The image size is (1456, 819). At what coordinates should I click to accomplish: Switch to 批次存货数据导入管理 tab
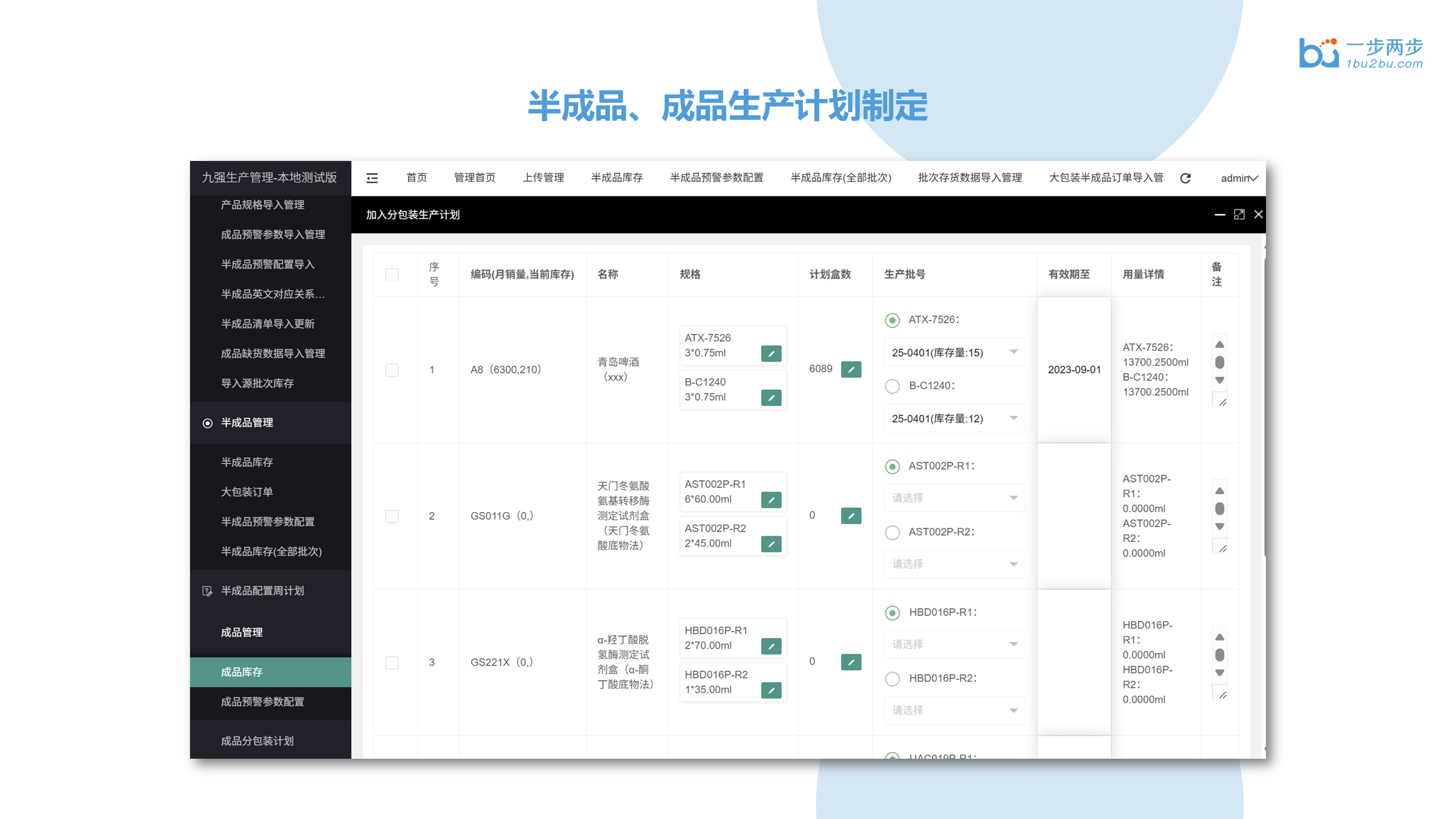pyautogui.click(x=969, y=178)
